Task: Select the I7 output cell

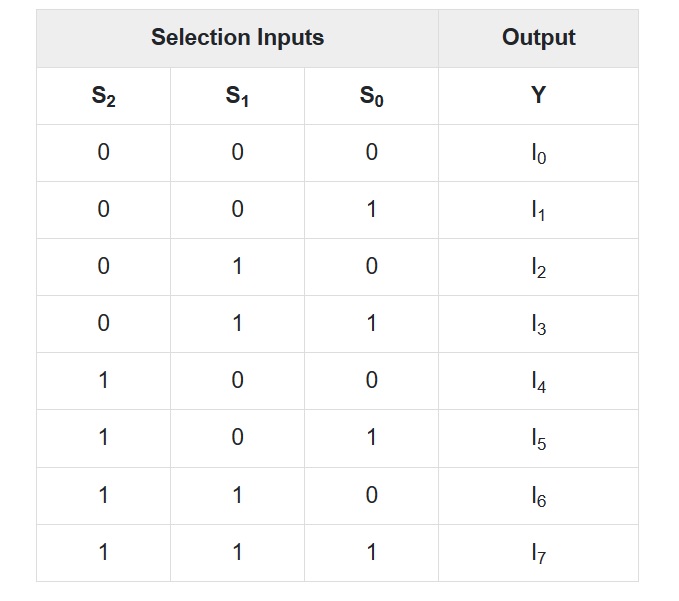Action: [538, 552]
